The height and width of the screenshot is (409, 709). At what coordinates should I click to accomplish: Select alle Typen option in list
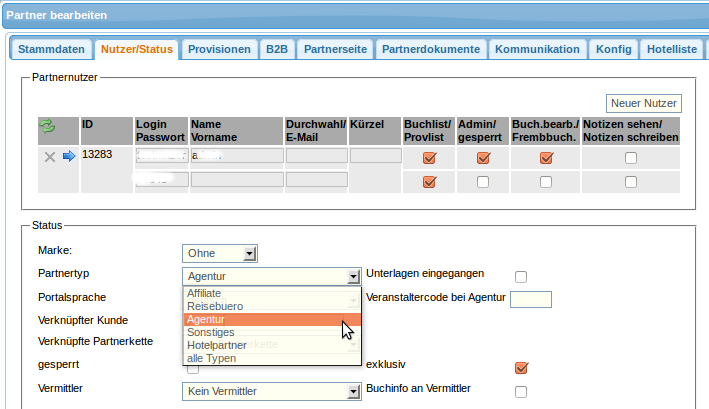pyautogui.click(x=212, y=358)
